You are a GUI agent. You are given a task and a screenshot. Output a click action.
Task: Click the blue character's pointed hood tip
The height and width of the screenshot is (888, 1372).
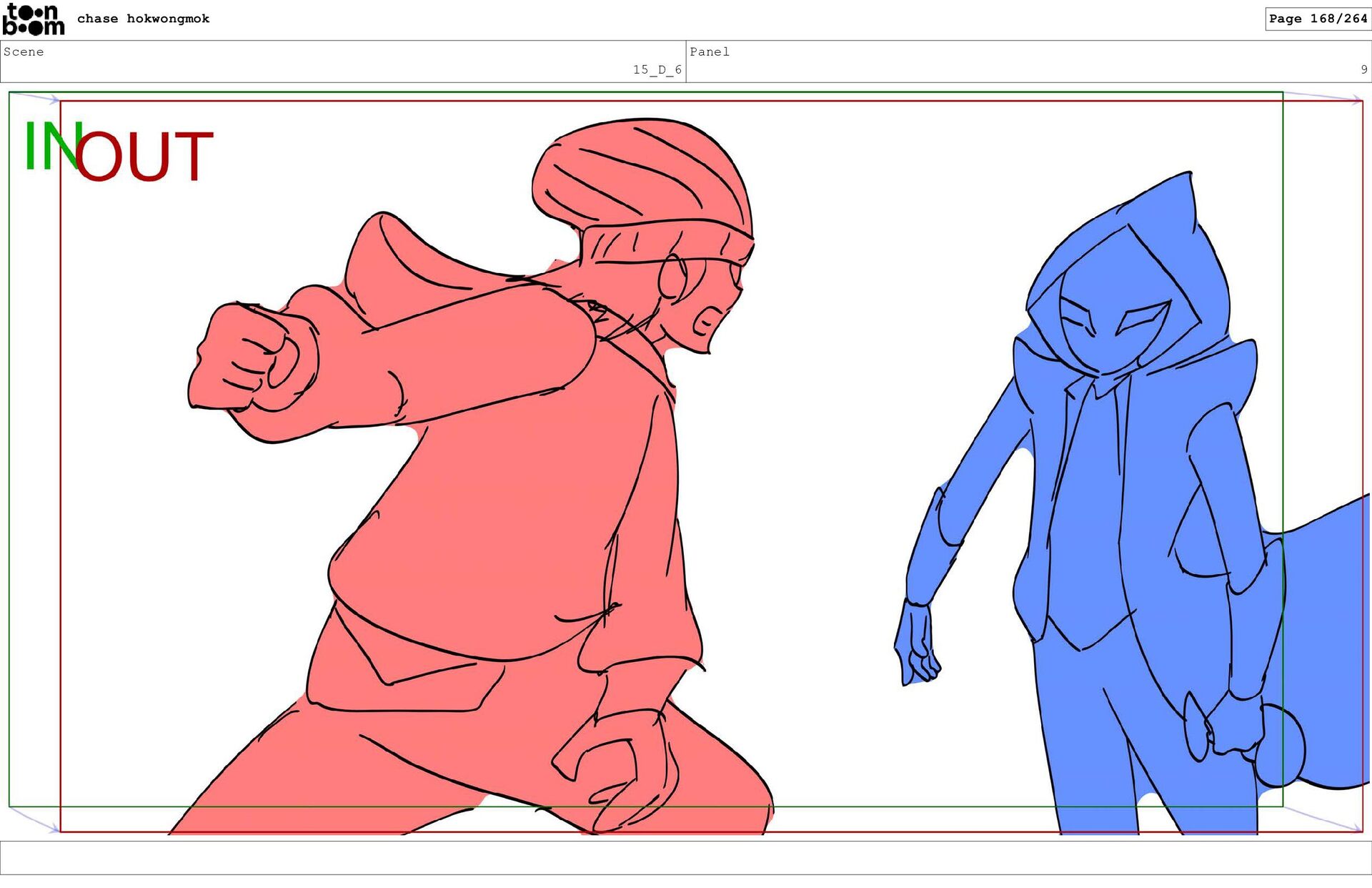[x=1188, y=179]
